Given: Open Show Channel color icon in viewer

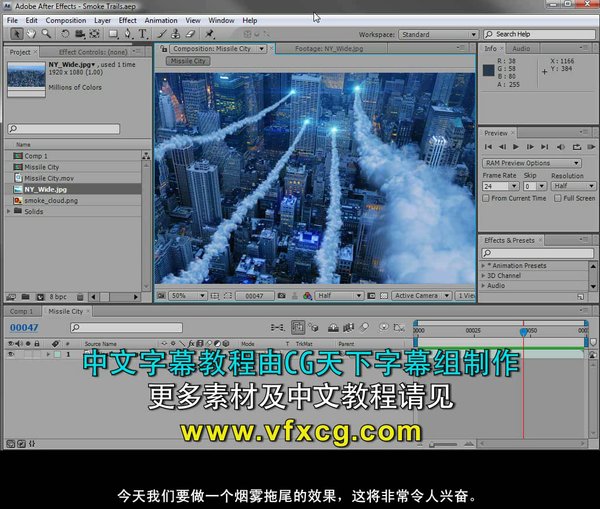Looking at the screenshot, I should [x=307, y=296].
